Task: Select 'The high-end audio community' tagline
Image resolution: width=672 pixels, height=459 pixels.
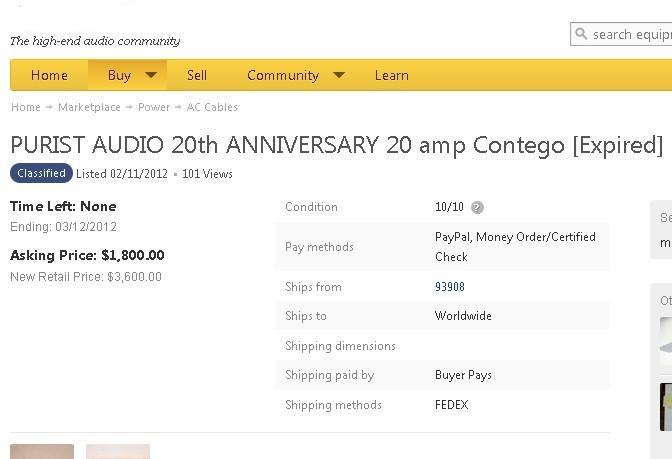Action: point(95,41)
